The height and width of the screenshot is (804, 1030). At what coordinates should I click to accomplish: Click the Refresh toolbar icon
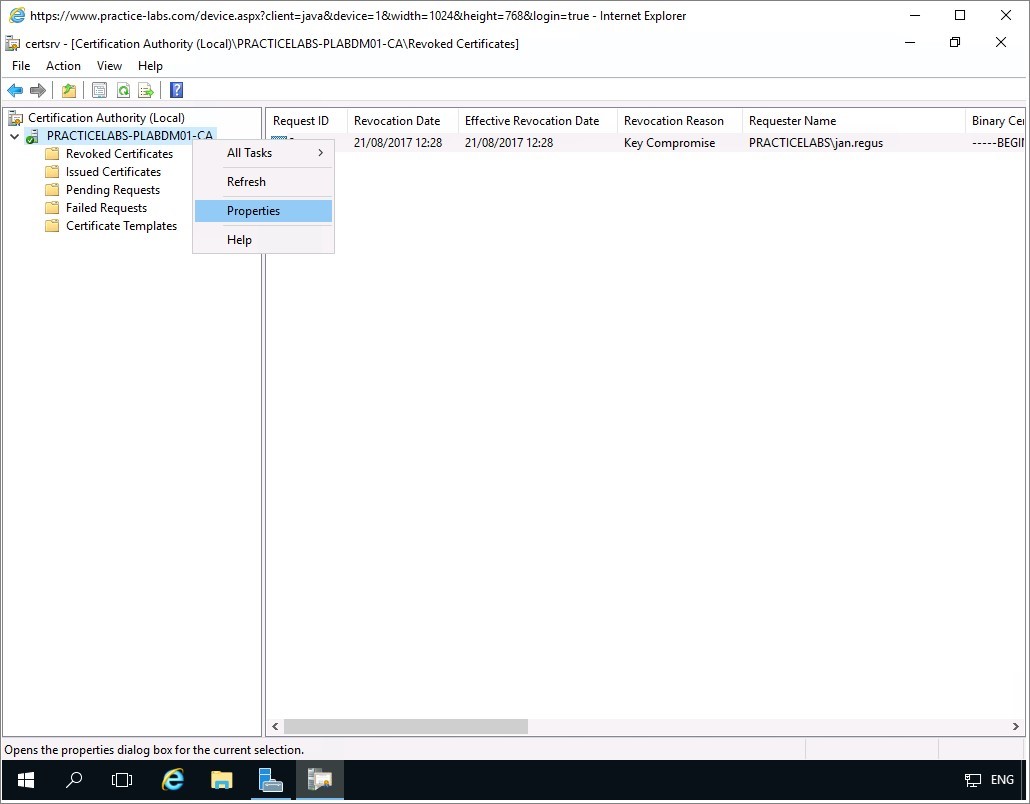pos(123,90)
